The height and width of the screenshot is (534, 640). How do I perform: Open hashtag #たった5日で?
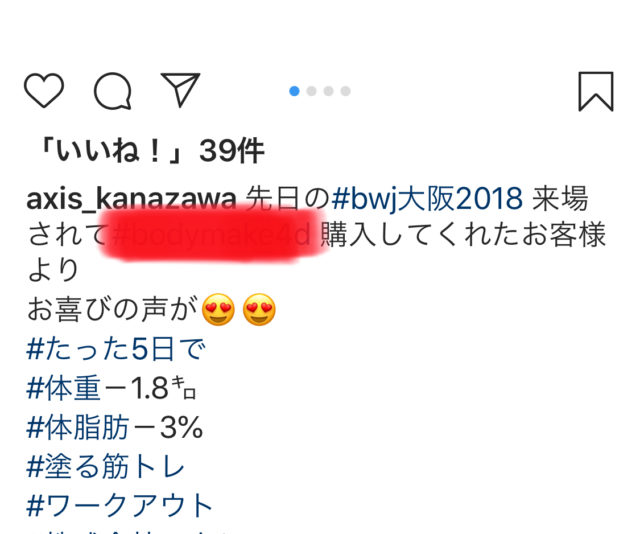[x=116, y=349]
